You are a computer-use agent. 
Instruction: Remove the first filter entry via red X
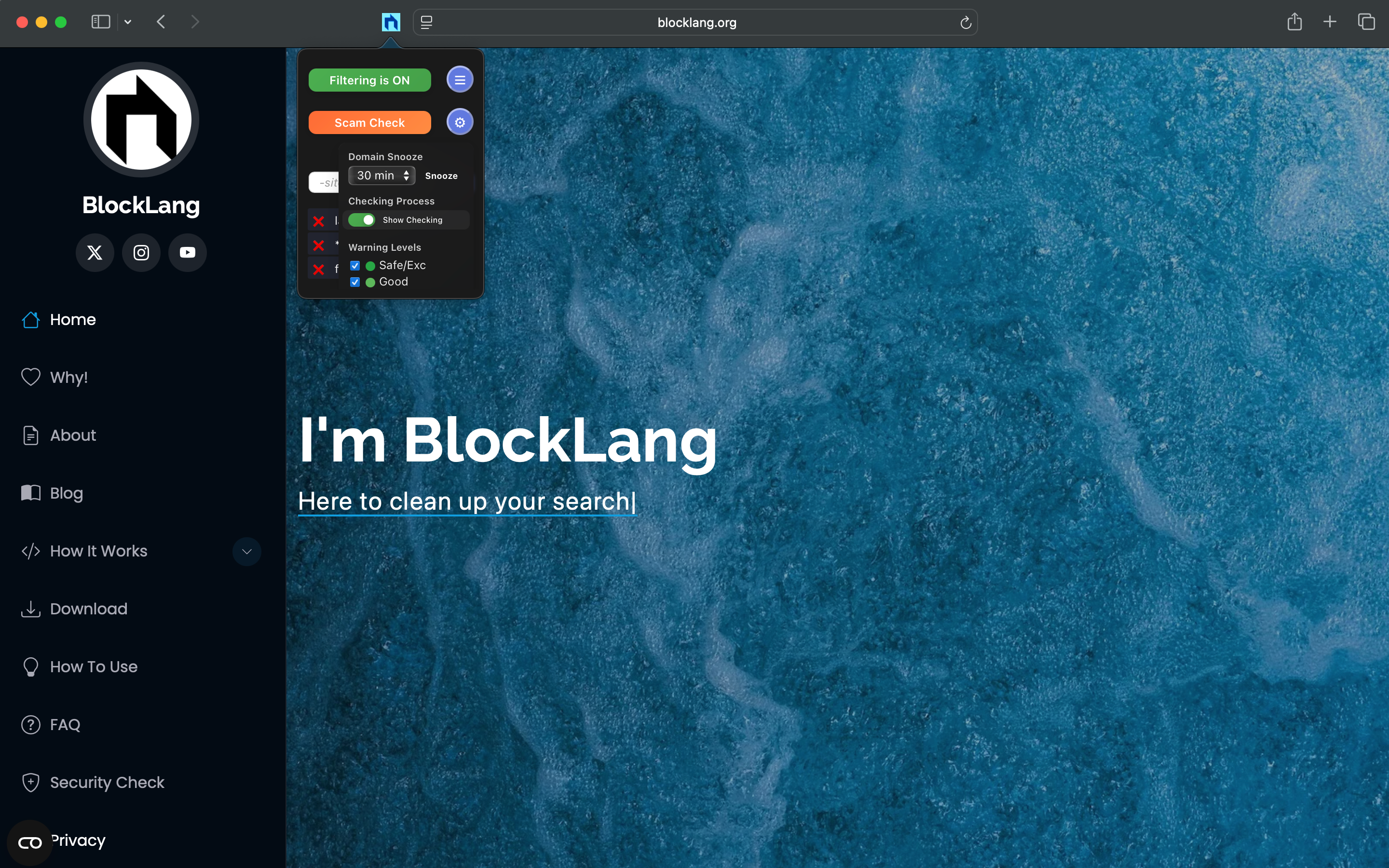pos(318,222)
